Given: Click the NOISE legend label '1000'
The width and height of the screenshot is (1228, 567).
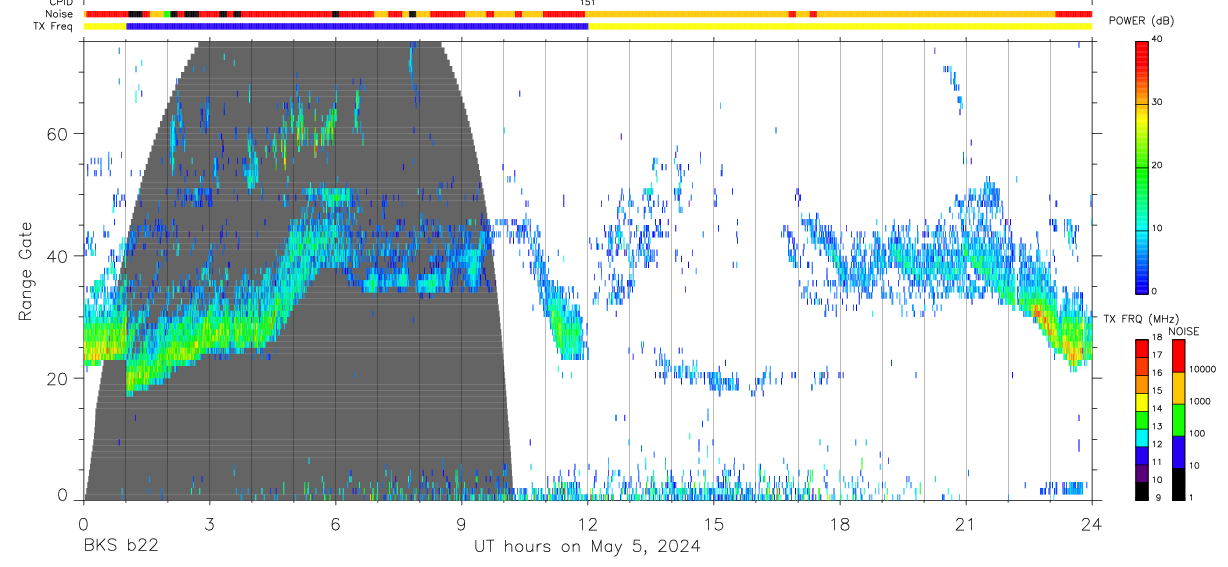Looking at the screenshot, I should pyautogui.click(x=1200, y=401).
